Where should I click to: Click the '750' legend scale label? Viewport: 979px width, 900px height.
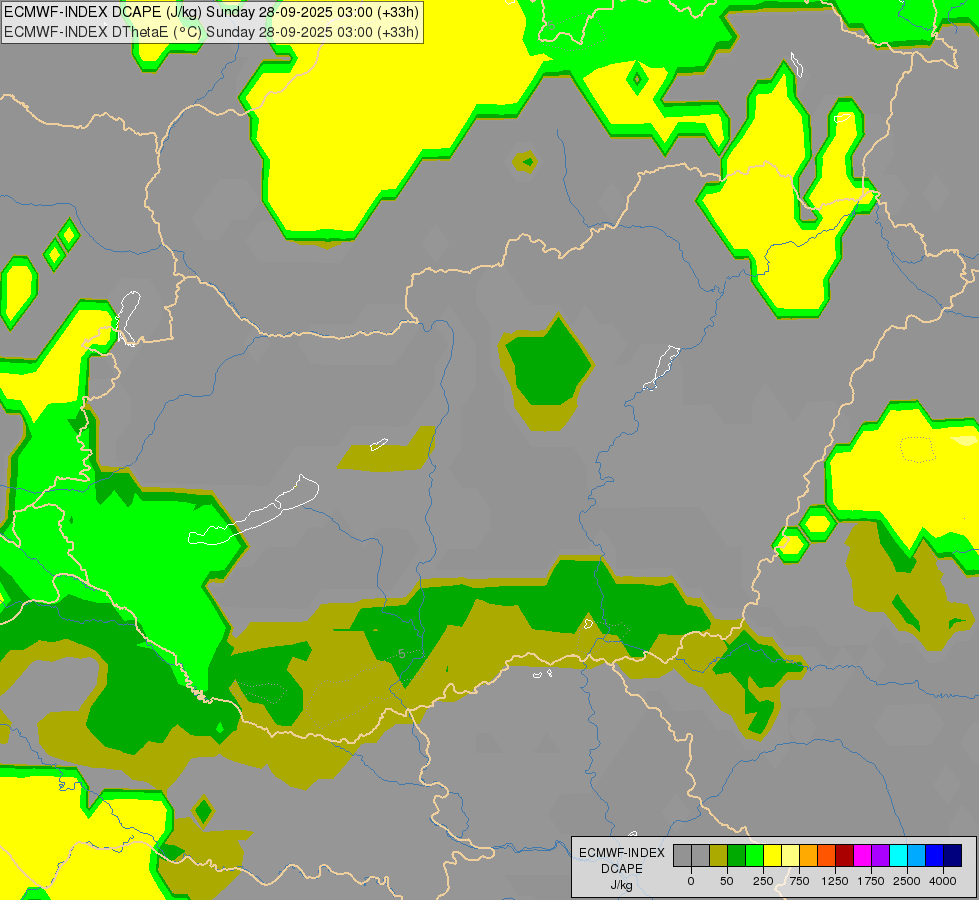pos(799,881)
